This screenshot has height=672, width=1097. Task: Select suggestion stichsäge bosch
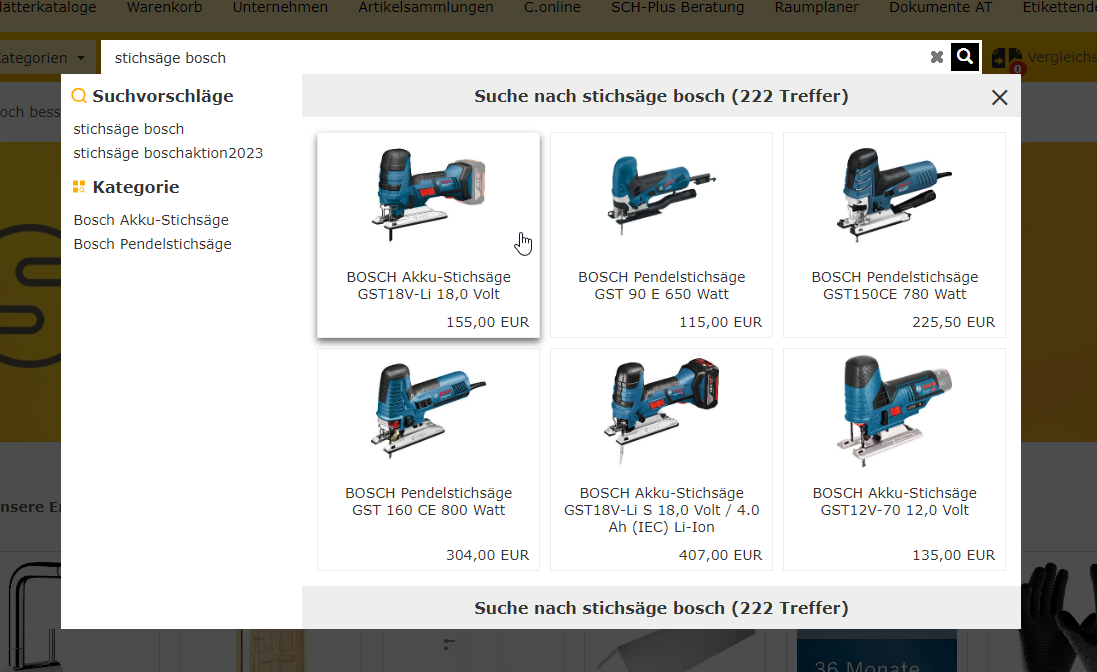click(129, 129)
